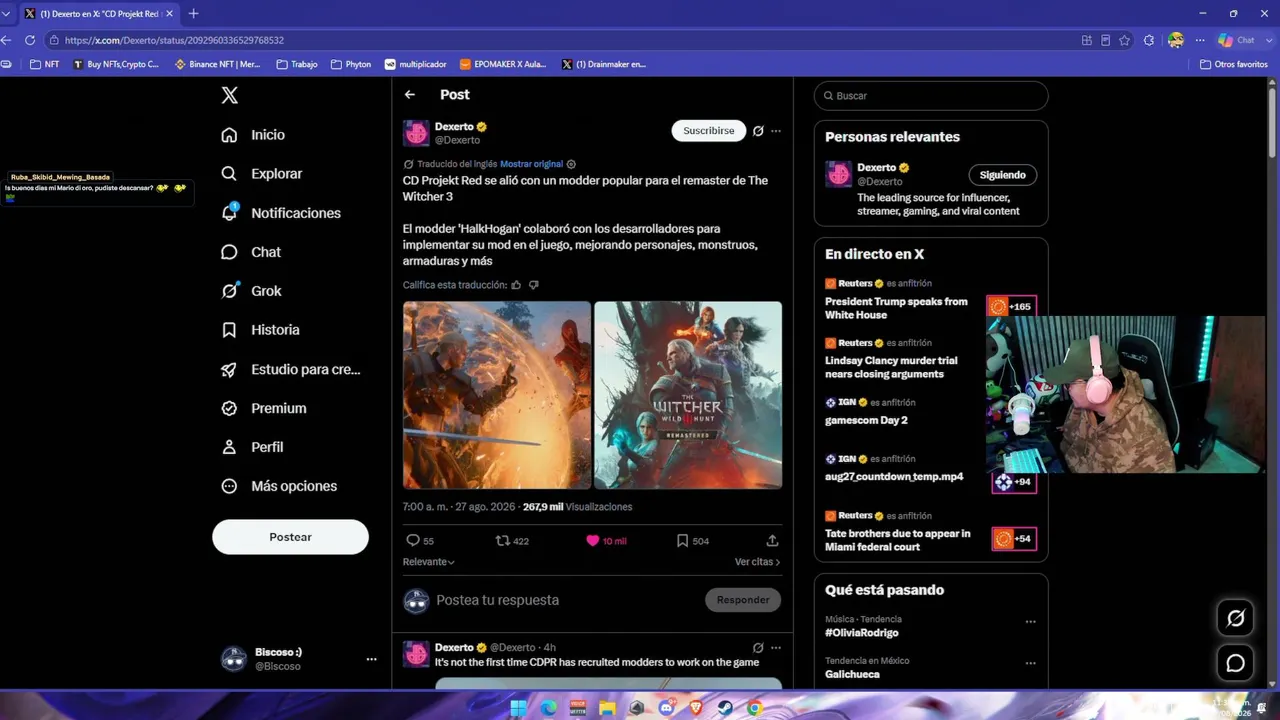The width and height of the screenshot is (1280, 720).
Task: Open Chat in the left sidebar
Action: click(251, 252)
